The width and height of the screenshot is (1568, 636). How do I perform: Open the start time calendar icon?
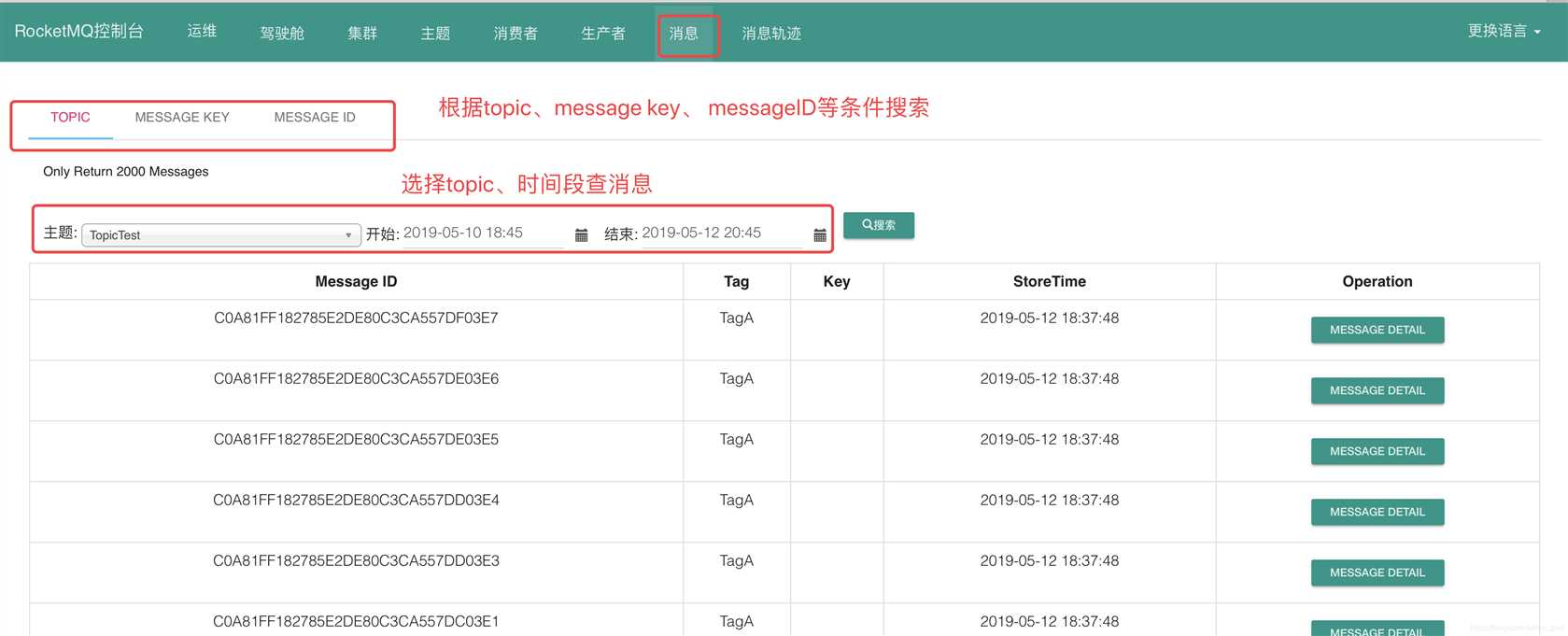tap(581, 235)
